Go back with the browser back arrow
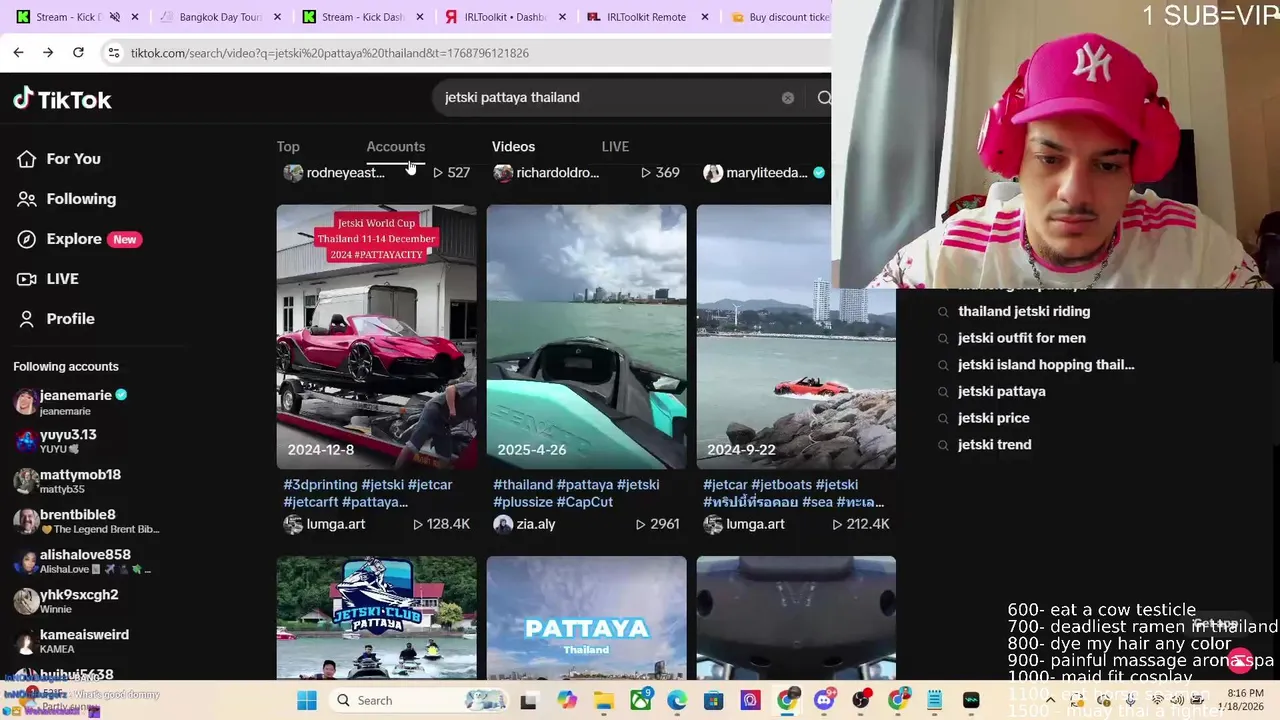 point(18,52)
